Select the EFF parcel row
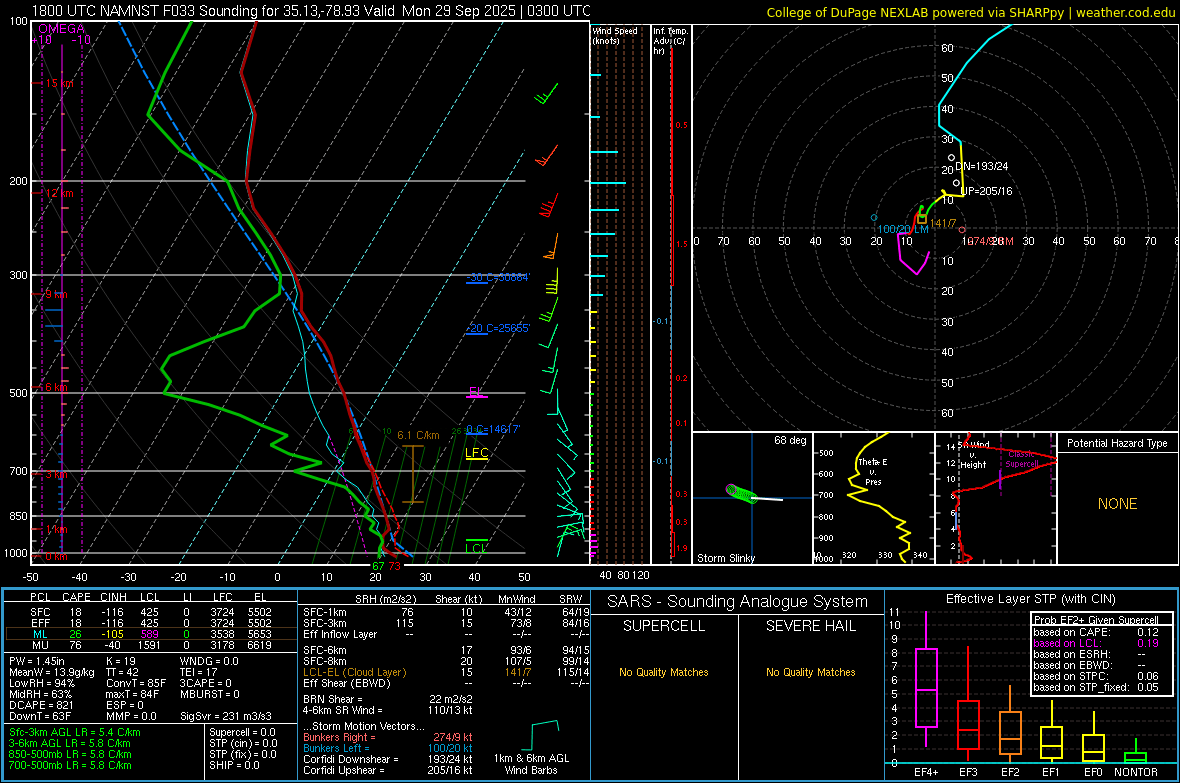 (x=151, y=623)
